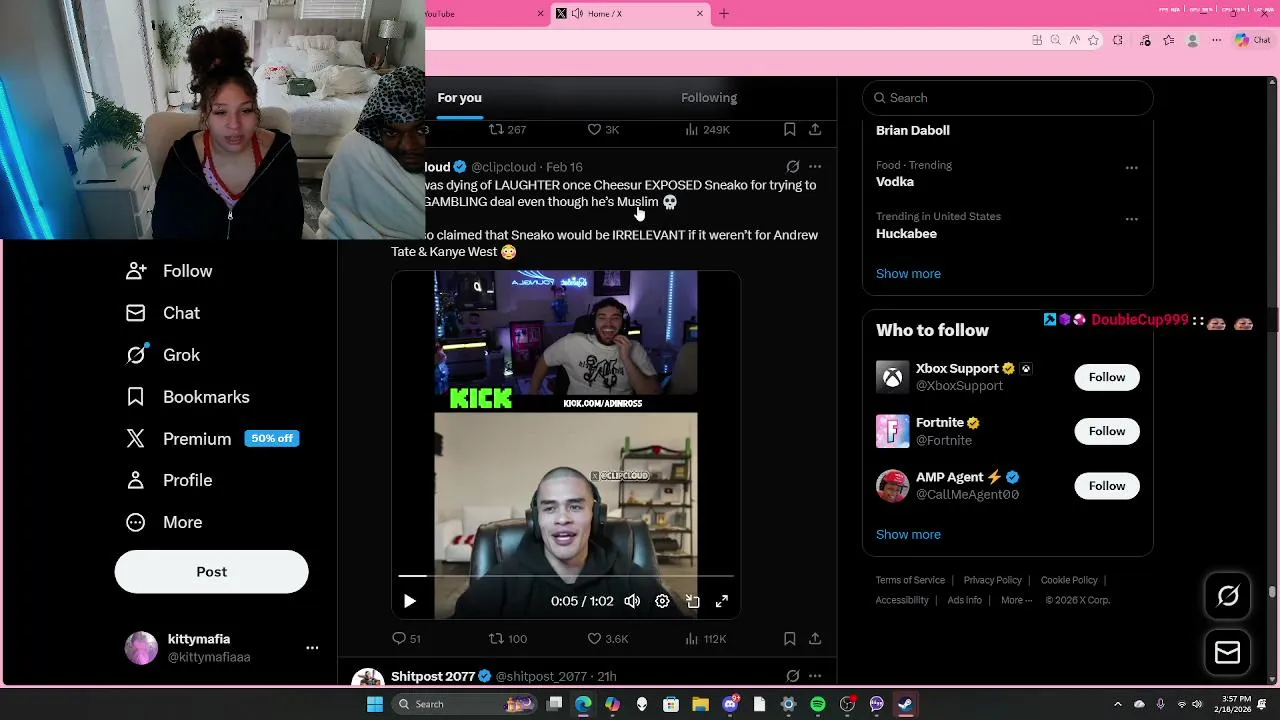1280x720 pixels.
Task: Click the browser read aloud icon
Action: pos(1074,40)
